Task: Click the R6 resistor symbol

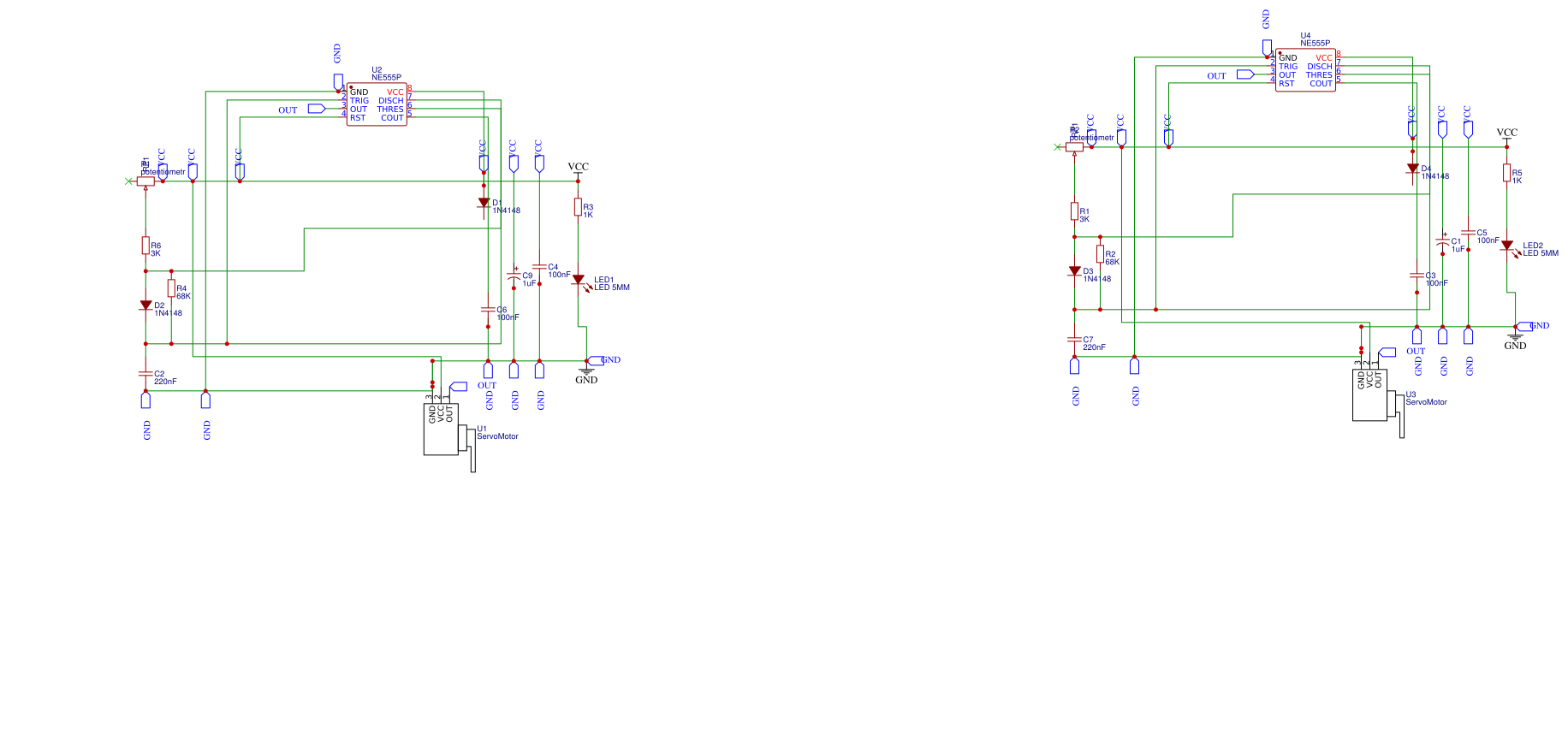Action: [146, 246]
